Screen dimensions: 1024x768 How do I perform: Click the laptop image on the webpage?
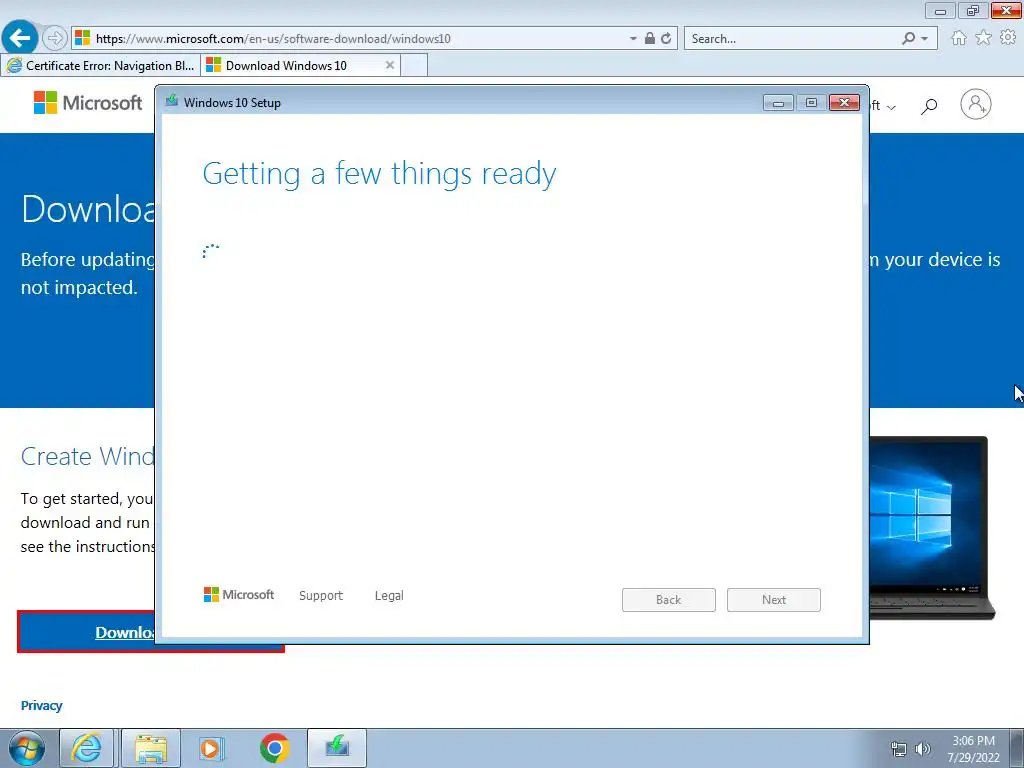coord(933,528)
